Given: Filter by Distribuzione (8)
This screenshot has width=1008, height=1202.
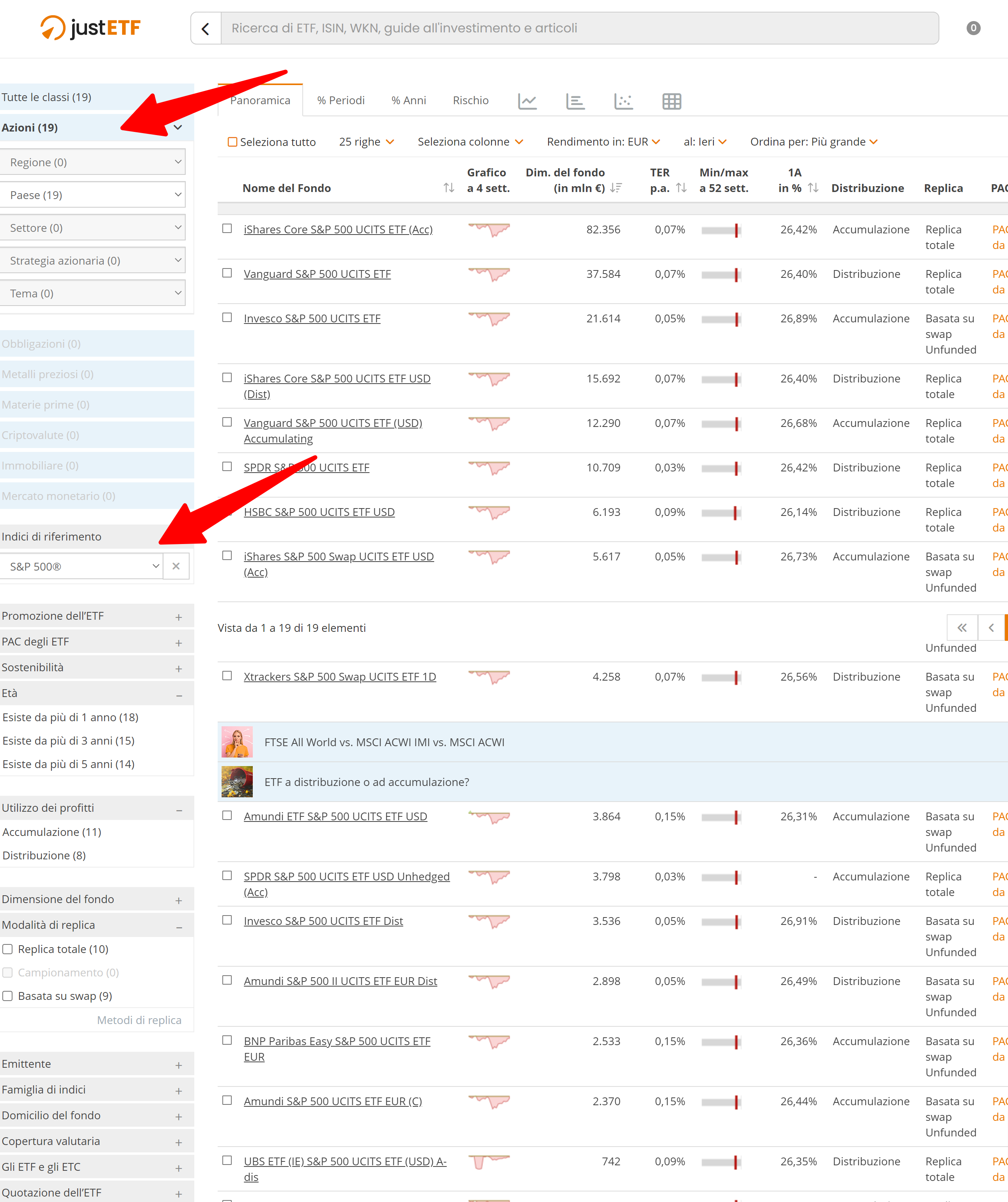Looking at the screenshot, I should 44,855.
